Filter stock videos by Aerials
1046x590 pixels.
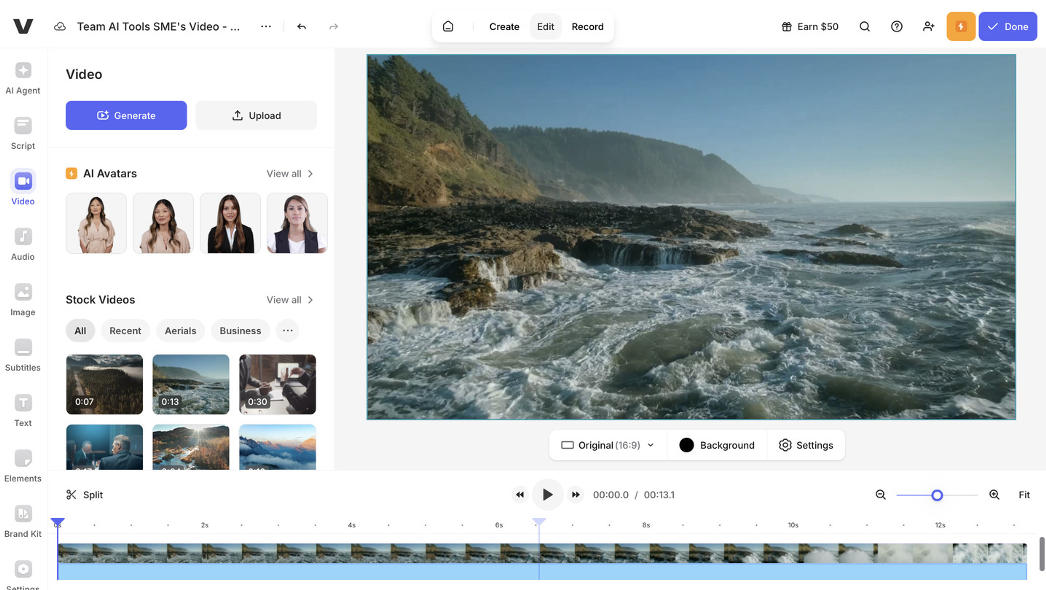click(181, 330)
